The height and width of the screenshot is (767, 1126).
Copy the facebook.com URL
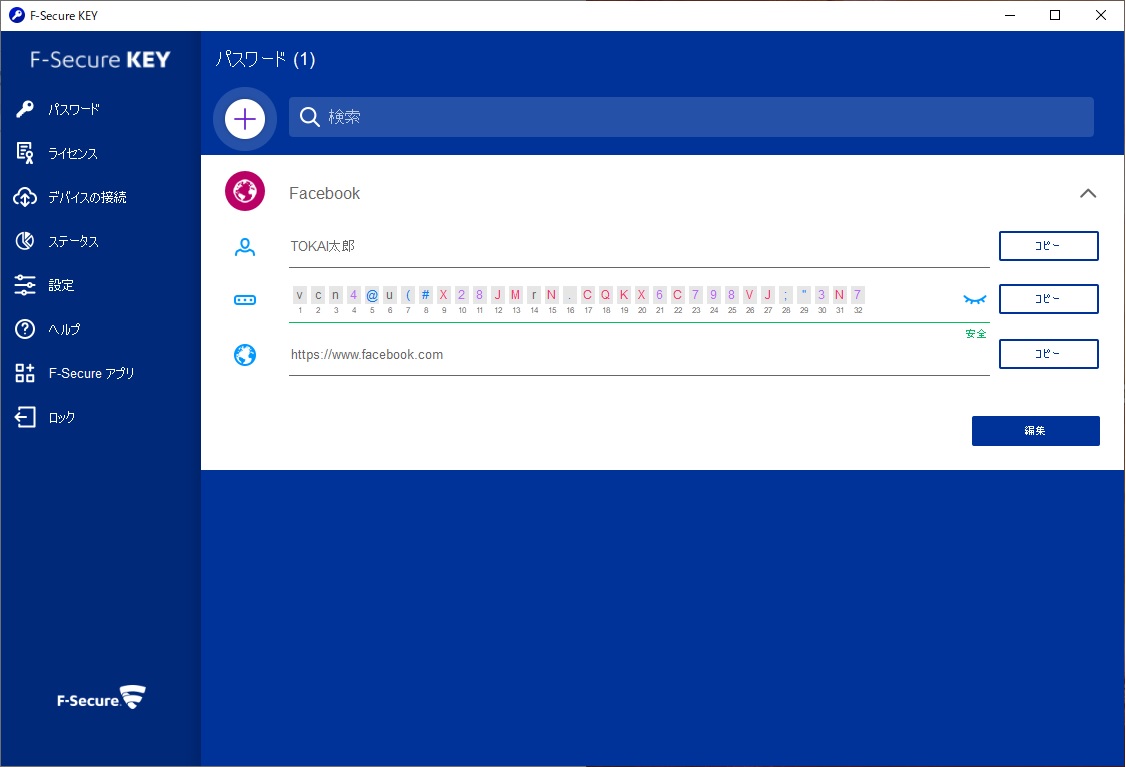pyautogui.click(x=1048, y=354)
